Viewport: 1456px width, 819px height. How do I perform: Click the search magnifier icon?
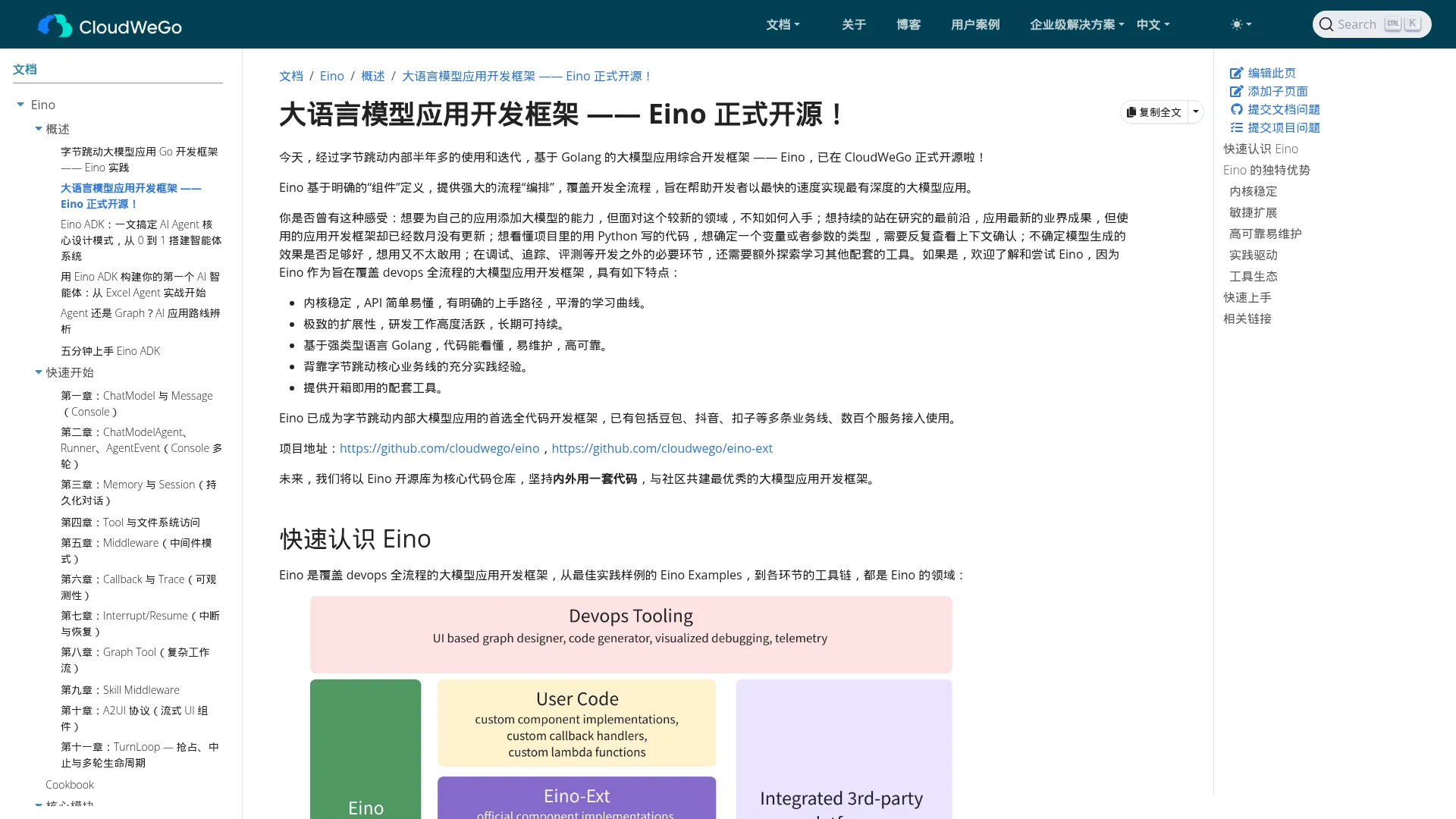[1326, 24]
